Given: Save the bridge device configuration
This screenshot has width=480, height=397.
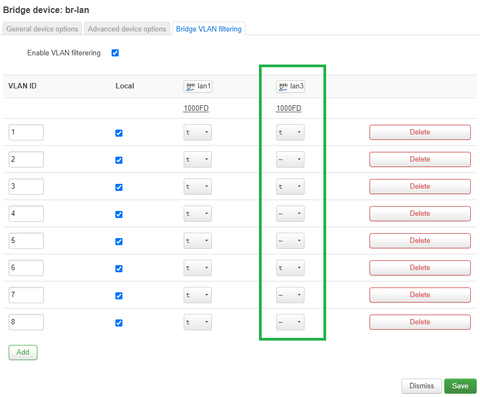Looking at the screenshot, I should pos(460,386).
